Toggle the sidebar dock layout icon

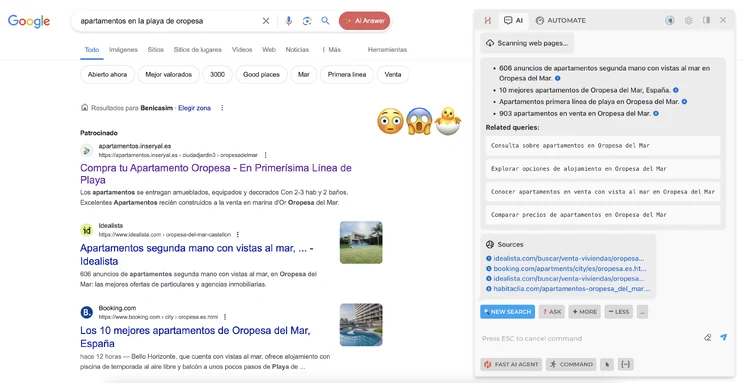coord(707,20)
